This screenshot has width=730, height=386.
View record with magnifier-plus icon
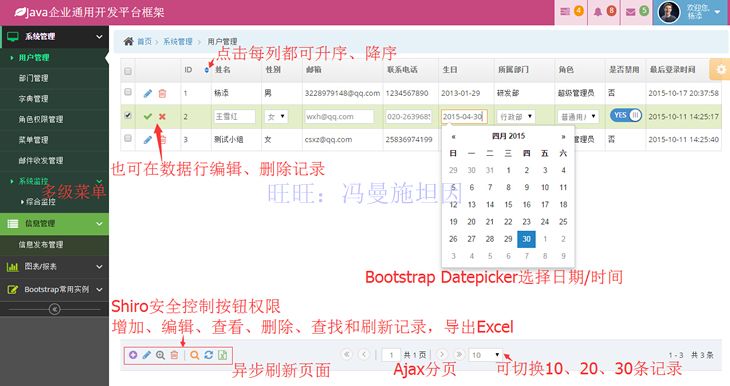160,355
